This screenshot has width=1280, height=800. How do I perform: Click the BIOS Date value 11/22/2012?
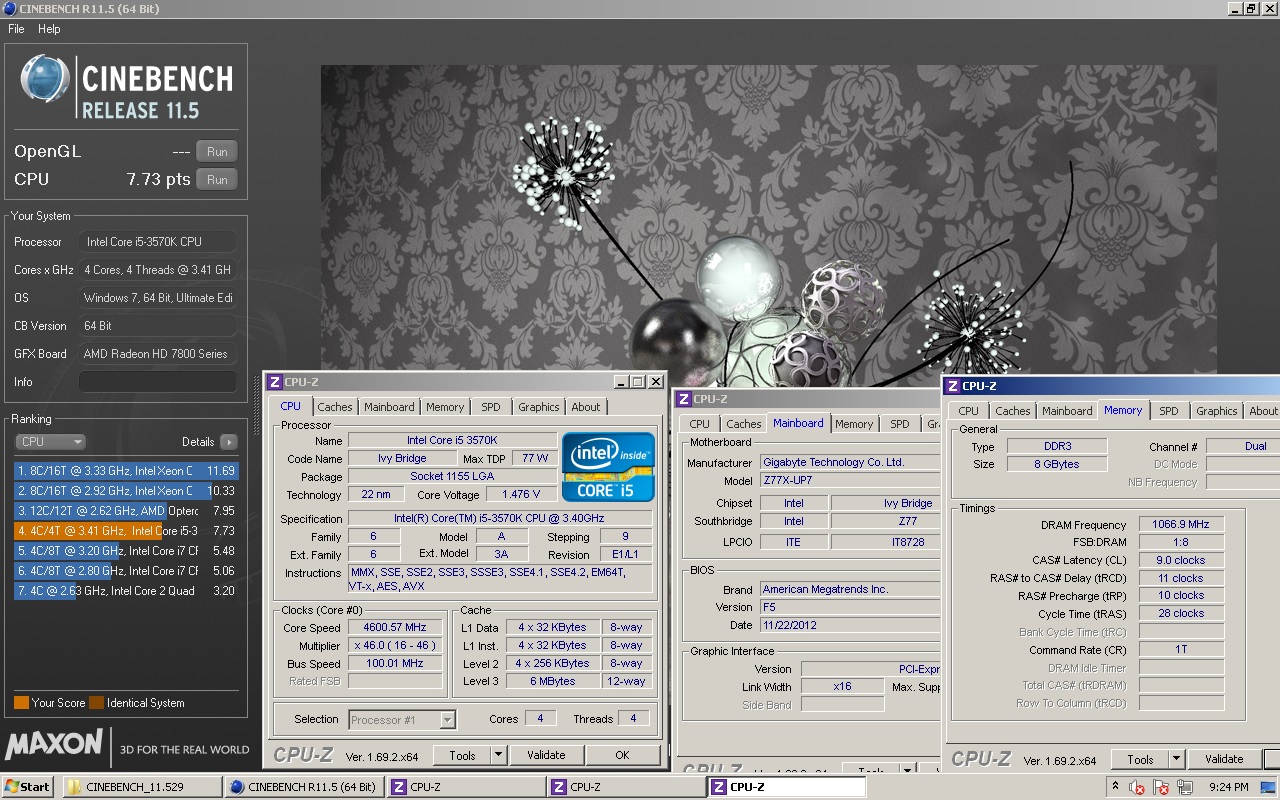tap(849, 625)
